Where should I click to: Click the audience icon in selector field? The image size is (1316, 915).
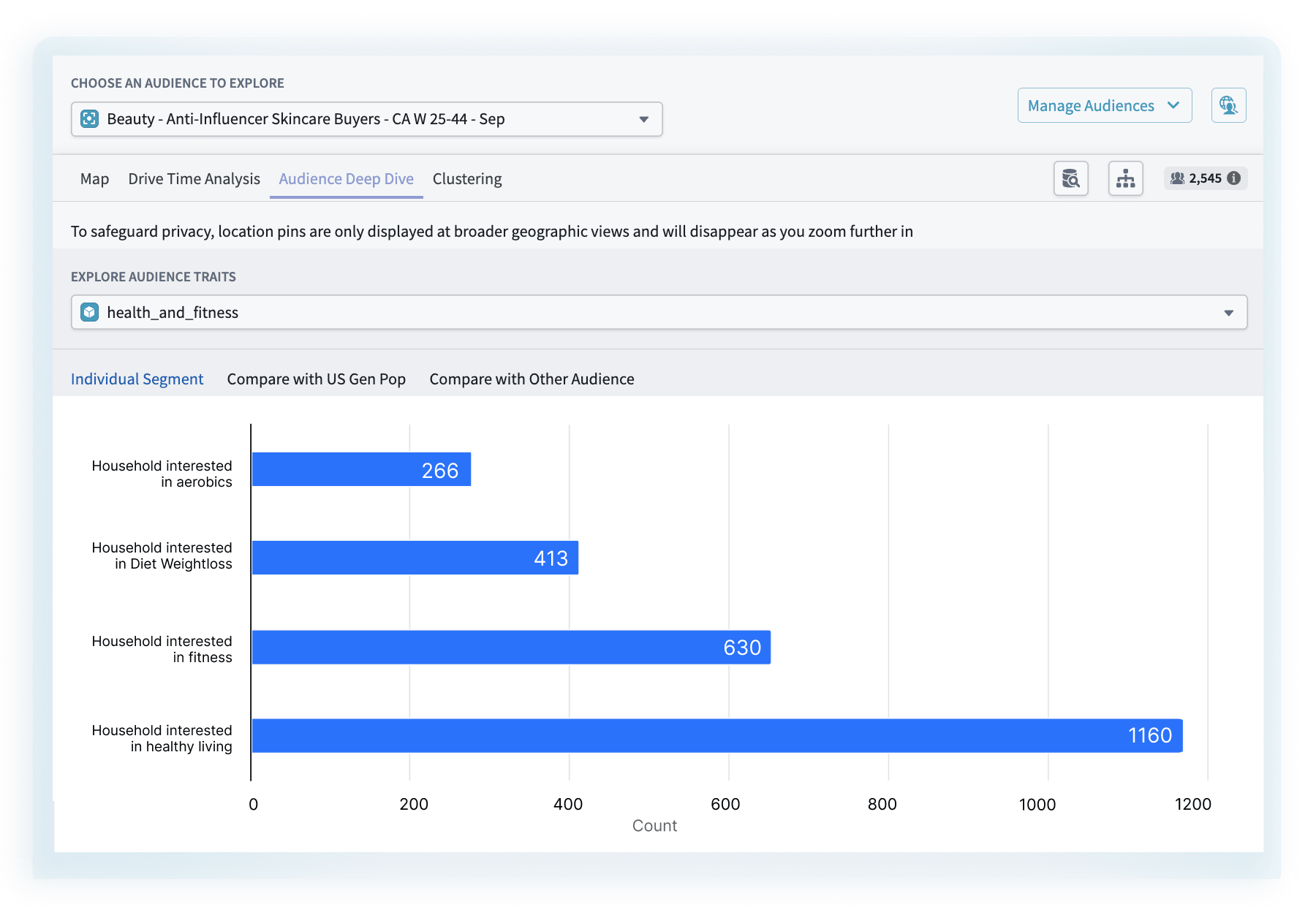[x=89, y=119]
